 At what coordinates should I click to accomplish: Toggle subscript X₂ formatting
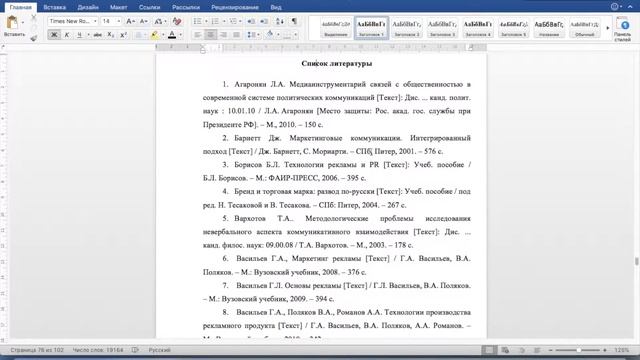pyautogui.click(x=111, y=35)
